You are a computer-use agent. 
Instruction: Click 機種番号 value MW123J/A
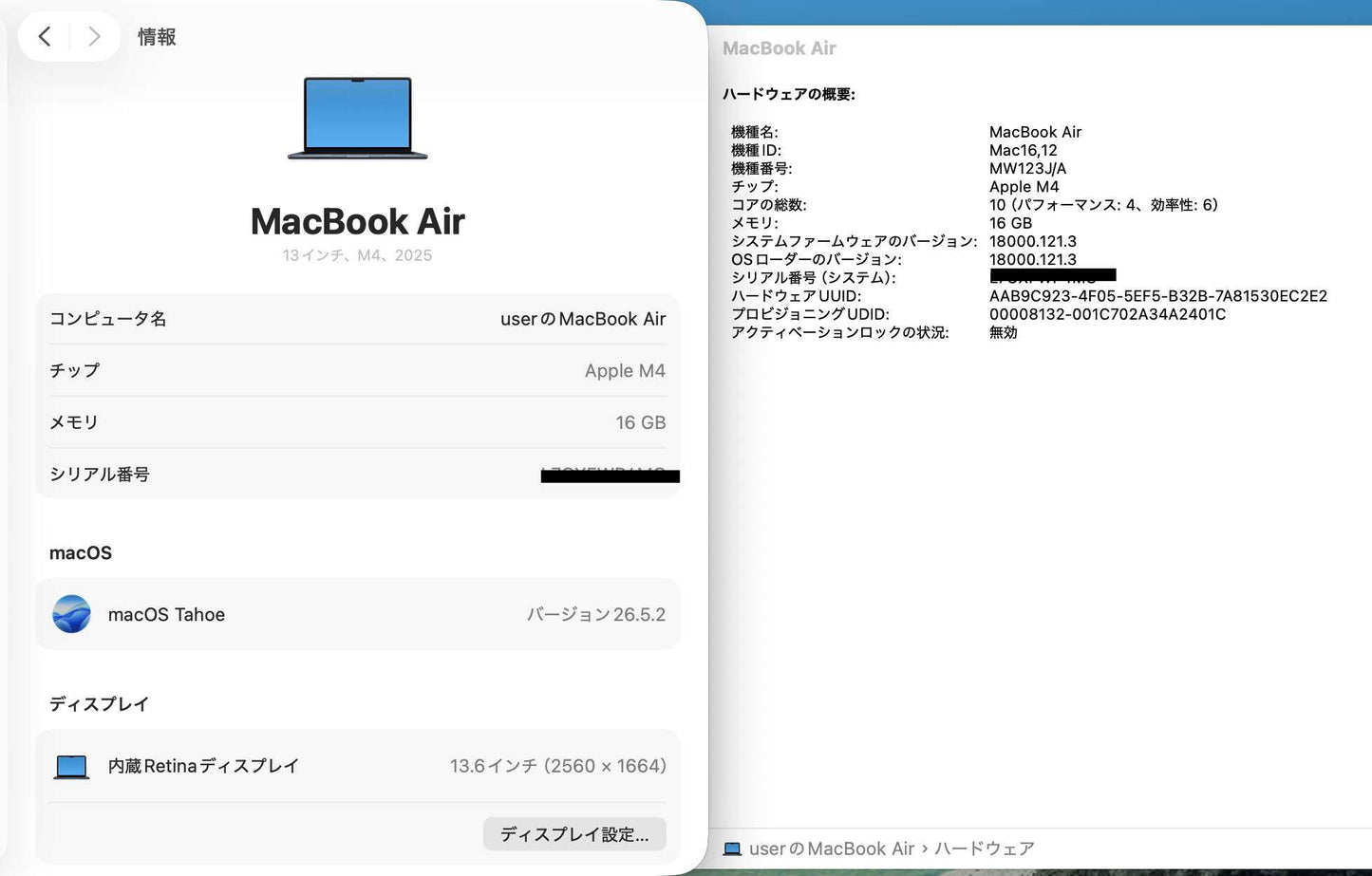coord(1027,168)
